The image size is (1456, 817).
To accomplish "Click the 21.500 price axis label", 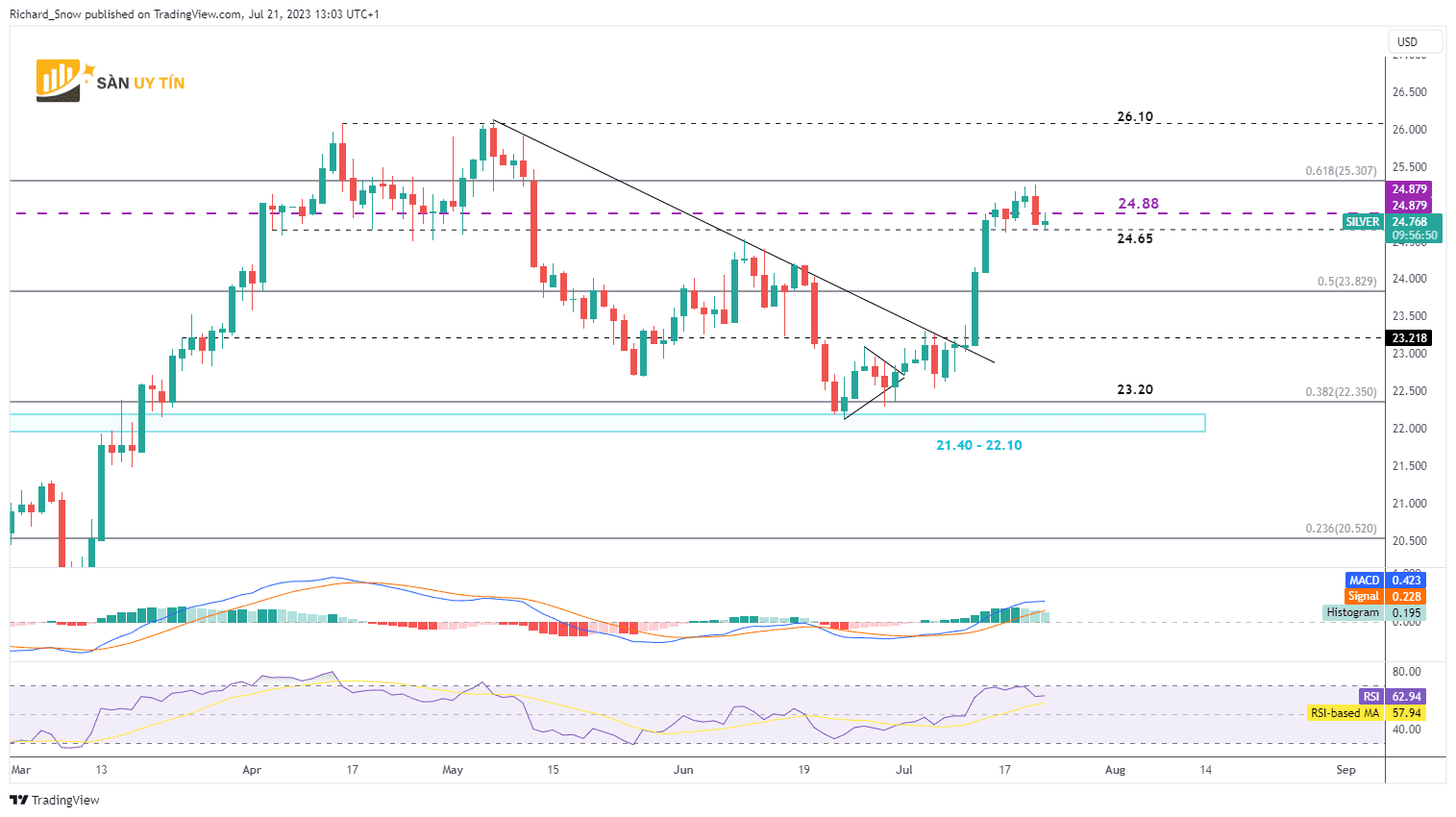I will tap(1409, 466).
